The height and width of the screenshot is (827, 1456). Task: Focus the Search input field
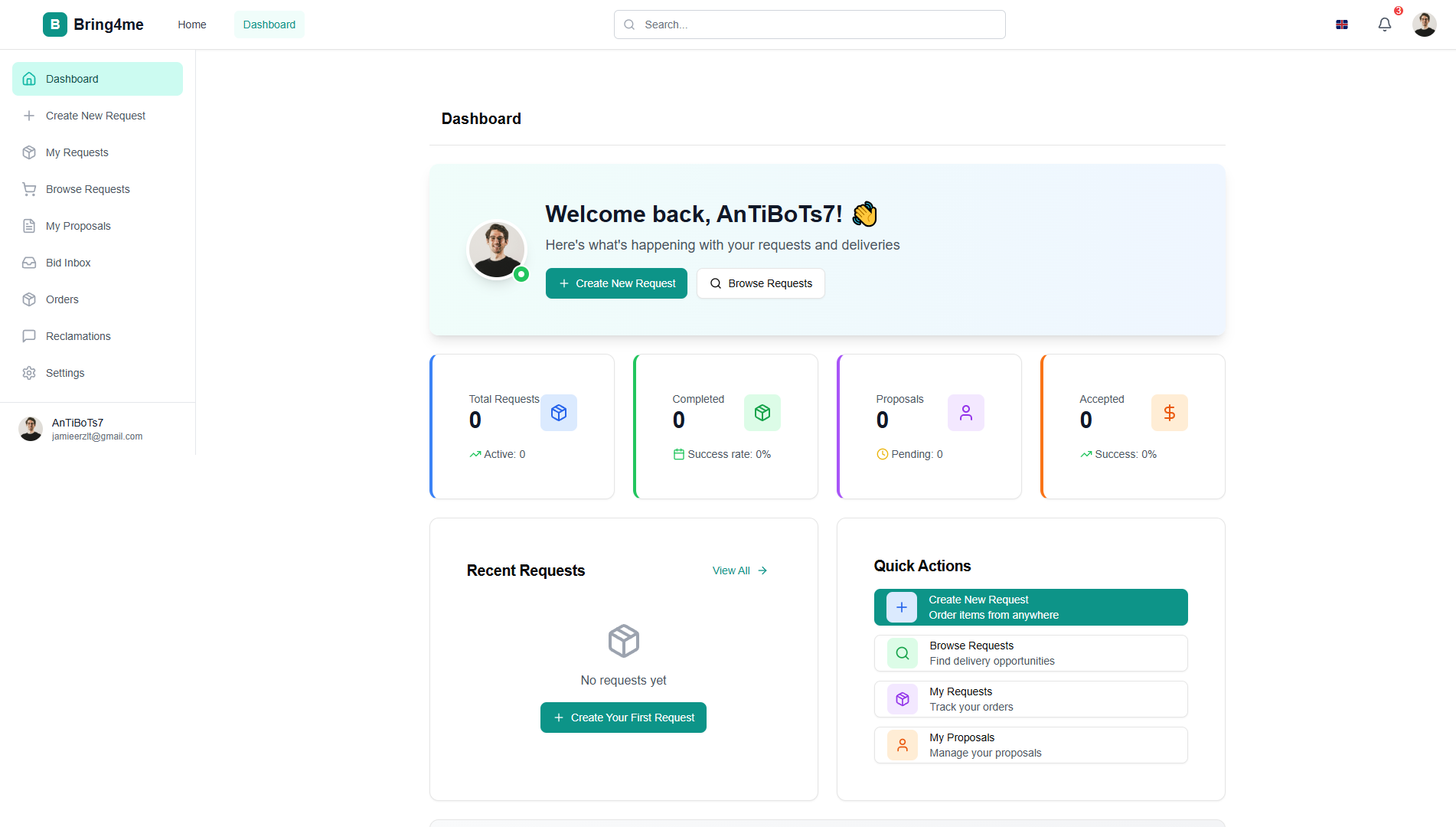tap(810, 25)
